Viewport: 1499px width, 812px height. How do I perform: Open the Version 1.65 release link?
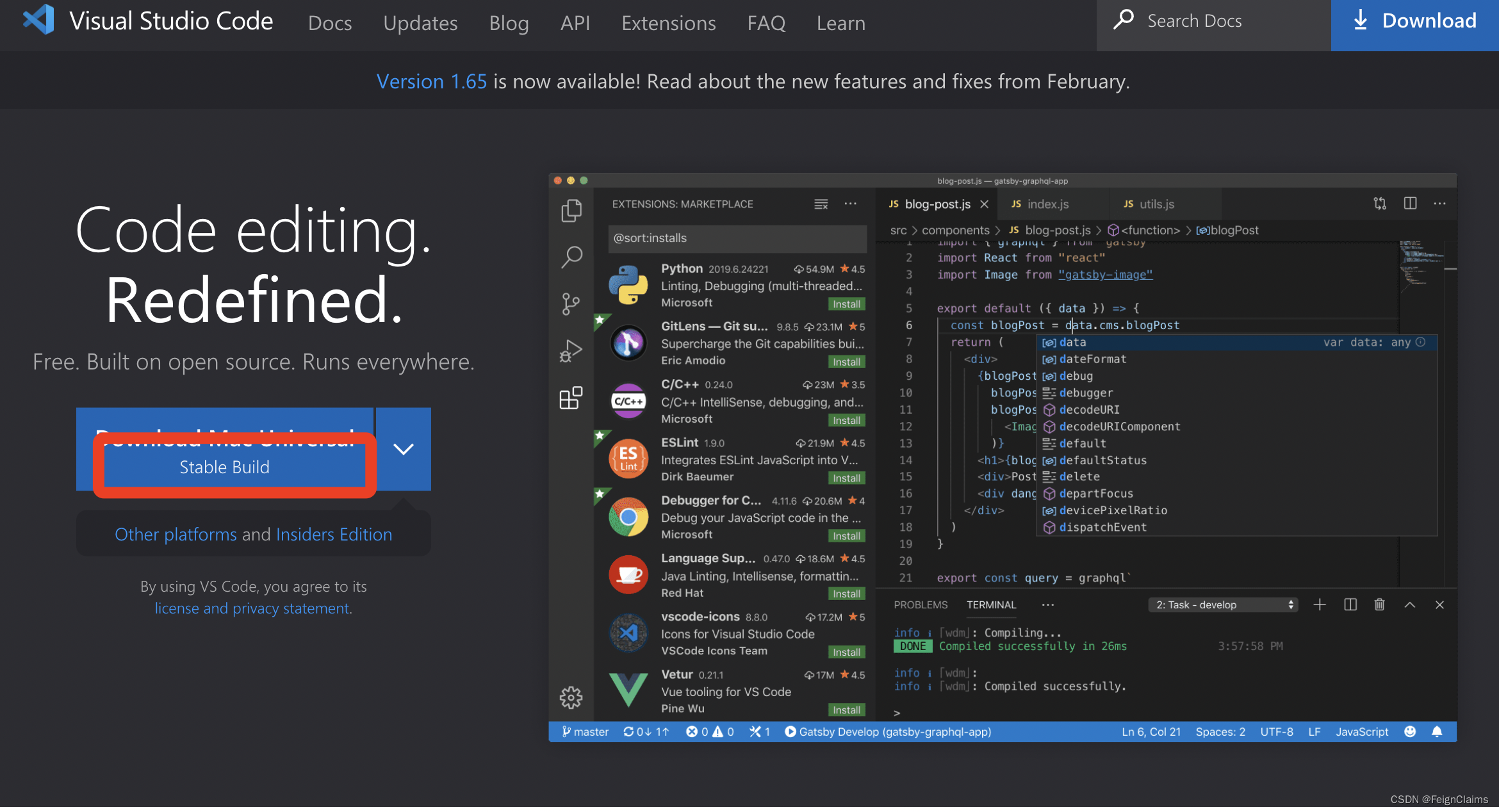tap(431, 81)
